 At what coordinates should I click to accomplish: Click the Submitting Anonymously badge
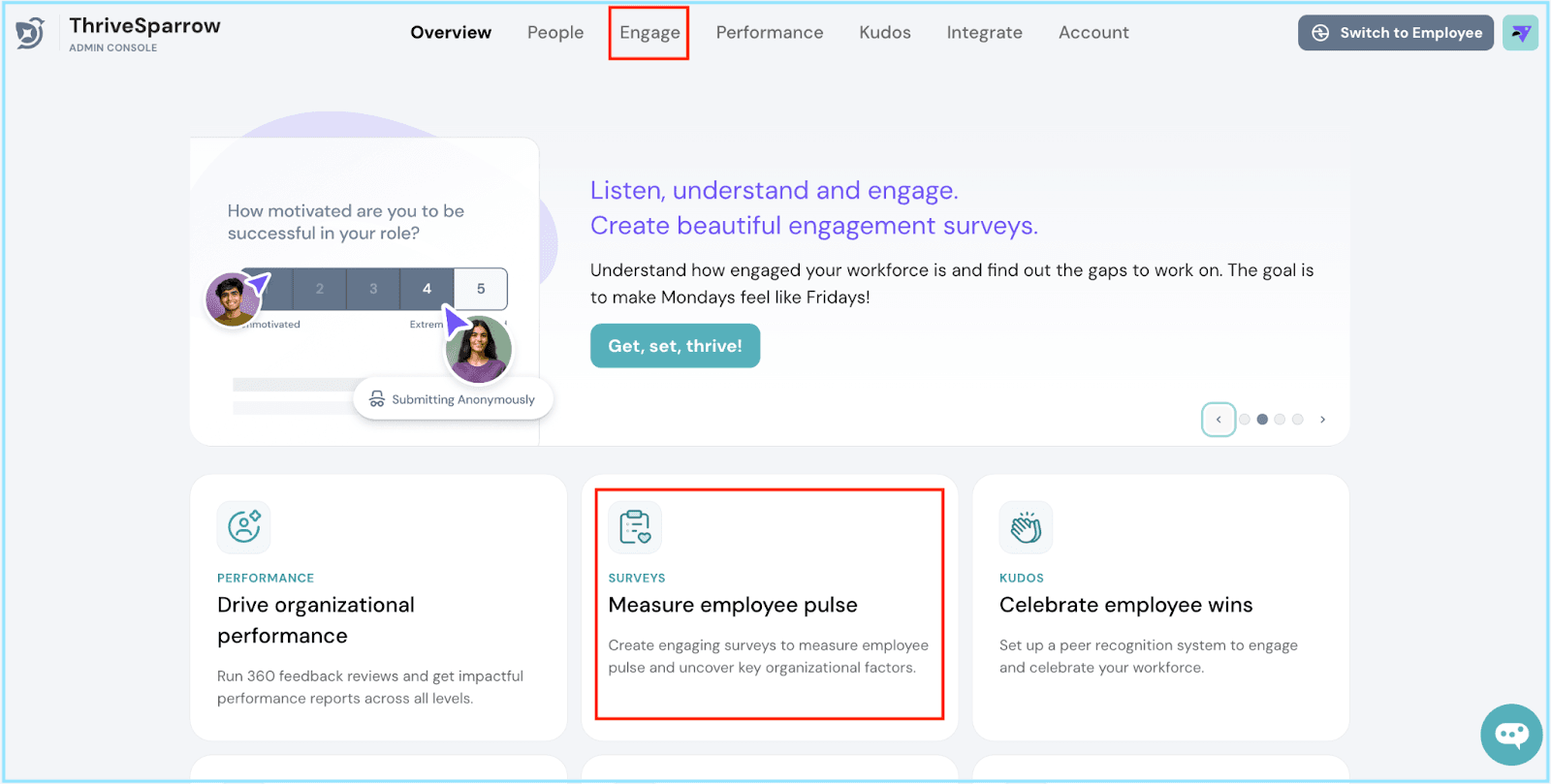click(453, 399)
